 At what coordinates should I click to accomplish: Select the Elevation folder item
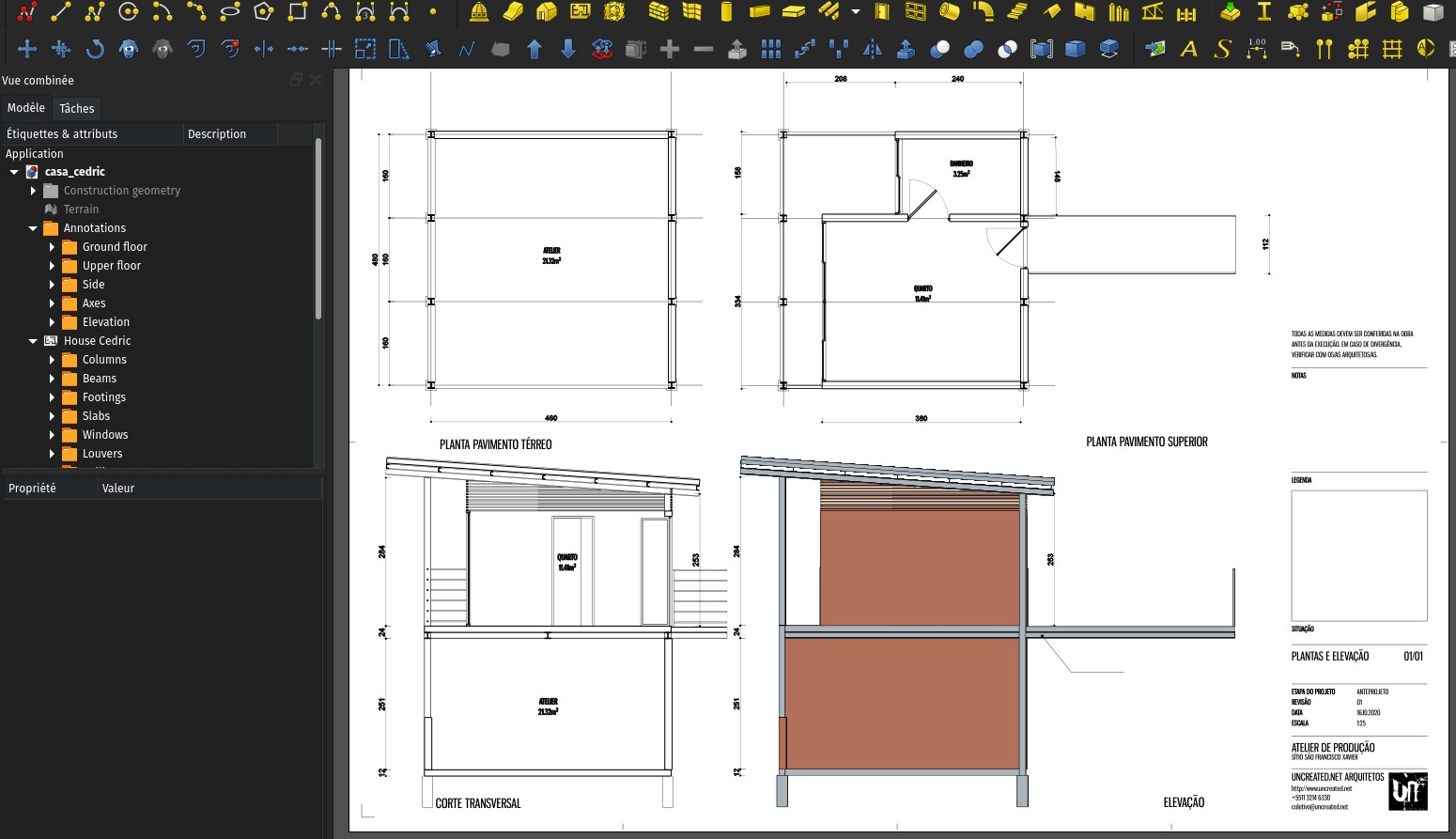tap(106, 322)
